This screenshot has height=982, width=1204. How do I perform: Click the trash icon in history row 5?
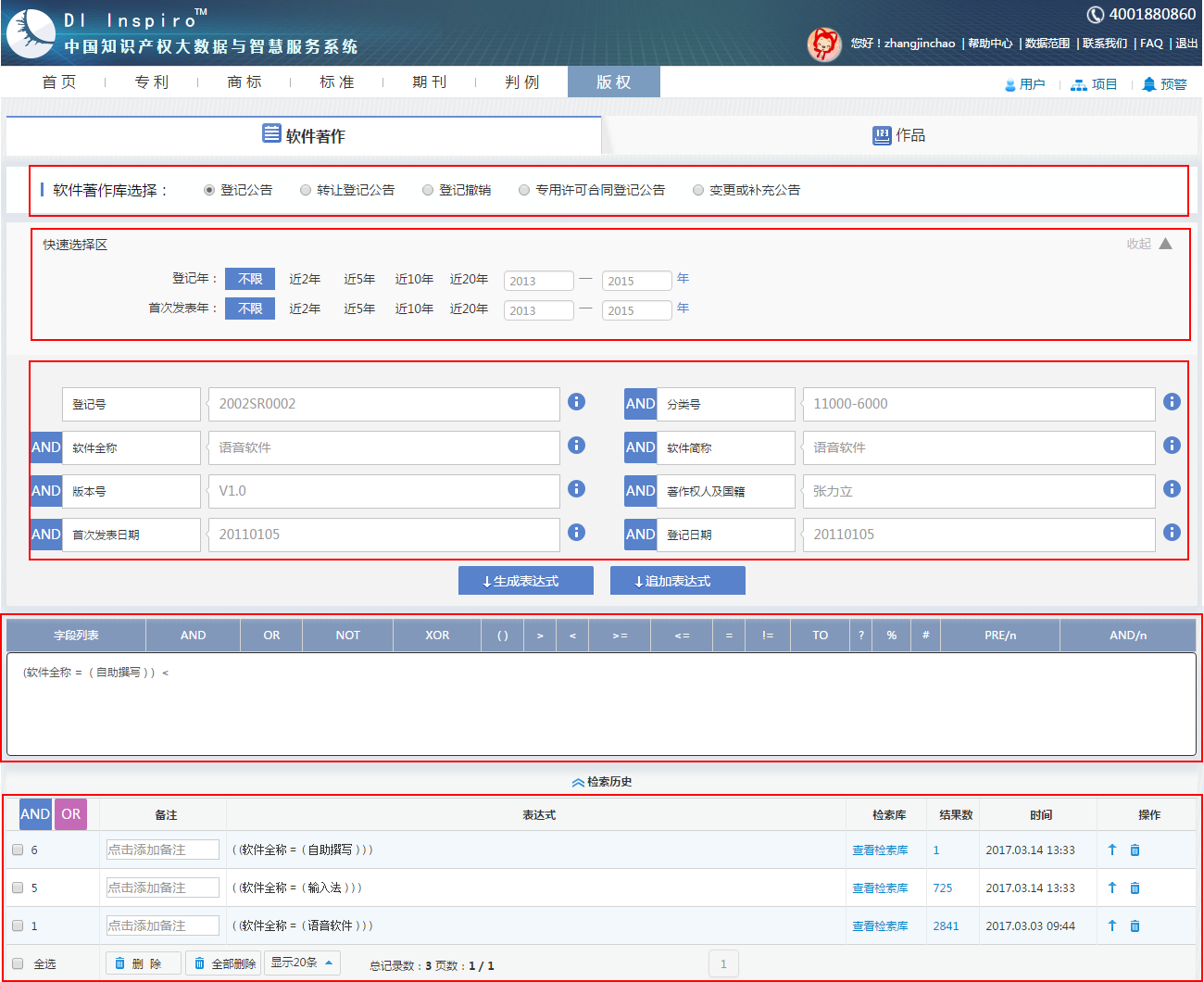[x=1135, y=888]
